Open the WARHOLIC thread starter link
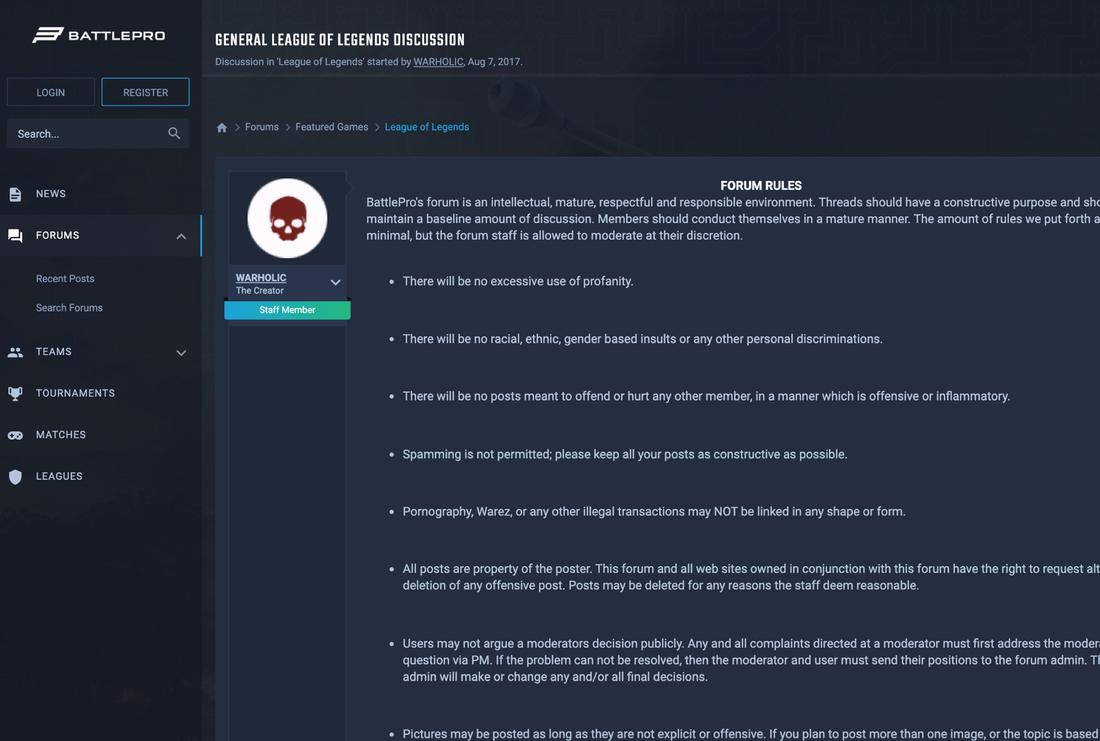The width and height of the screenshot is (1100, 741). pyautogui.click(x=438, y=62)
